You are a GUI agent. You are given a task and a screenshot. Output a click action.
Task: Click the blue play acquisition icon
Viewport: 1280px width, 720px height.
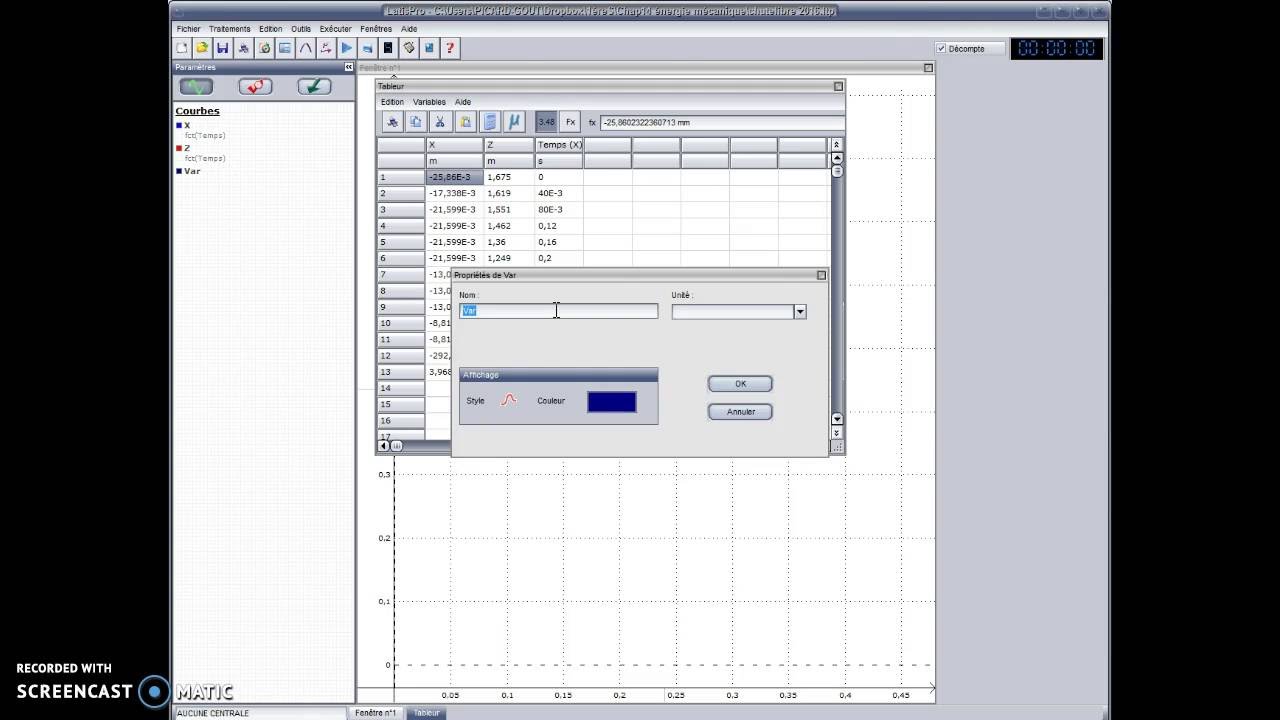click(x=347, y=48)
